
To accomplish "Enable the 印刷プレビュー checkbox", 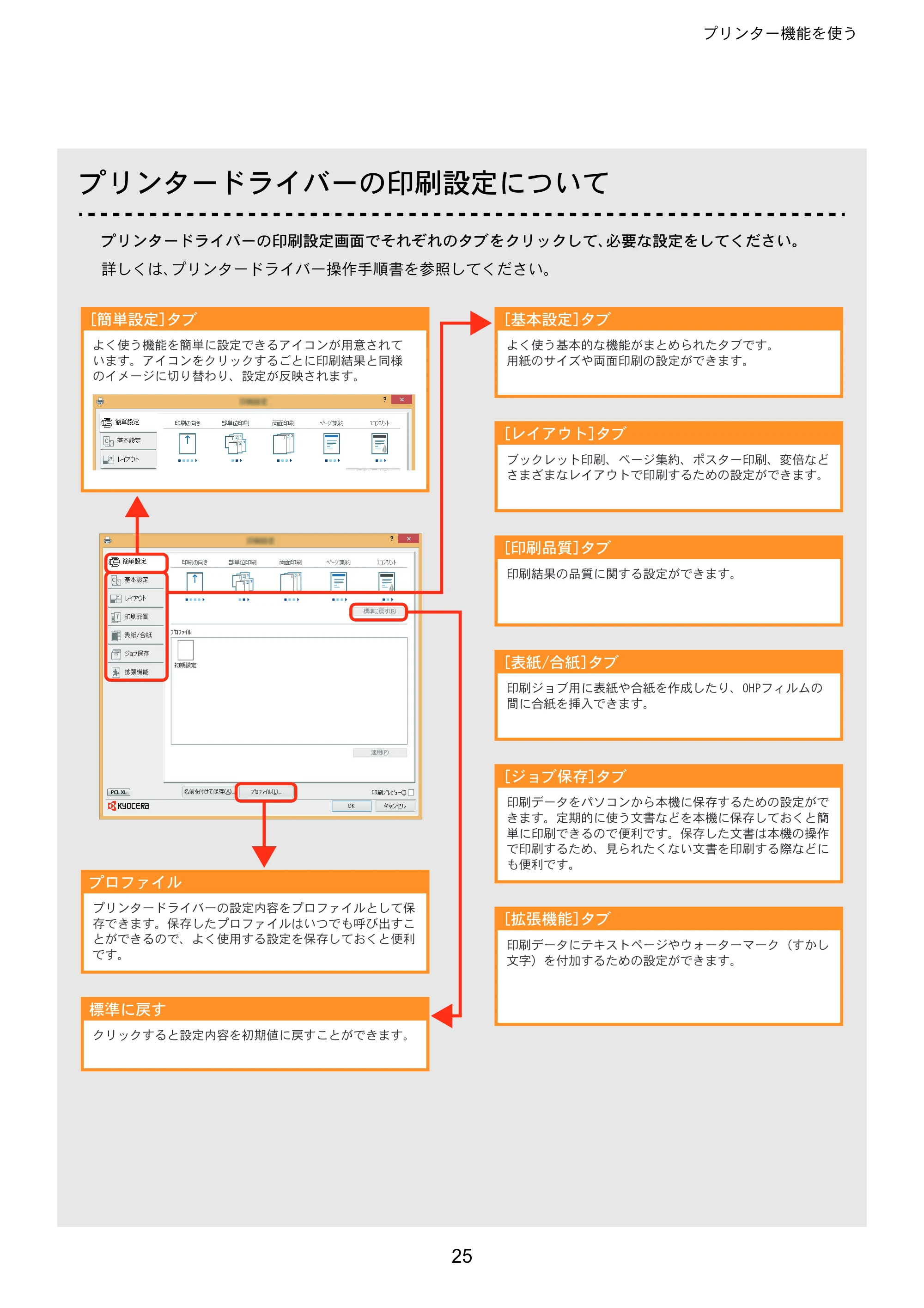I will click(x=411, y=792).
